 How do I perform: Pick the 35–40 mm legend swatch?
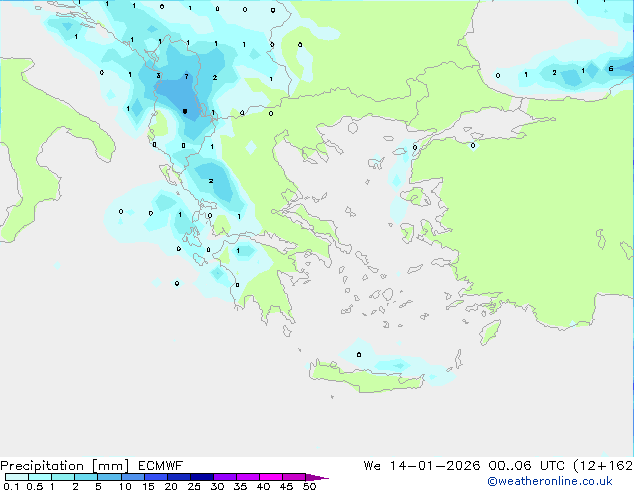(x=248, y=477)
